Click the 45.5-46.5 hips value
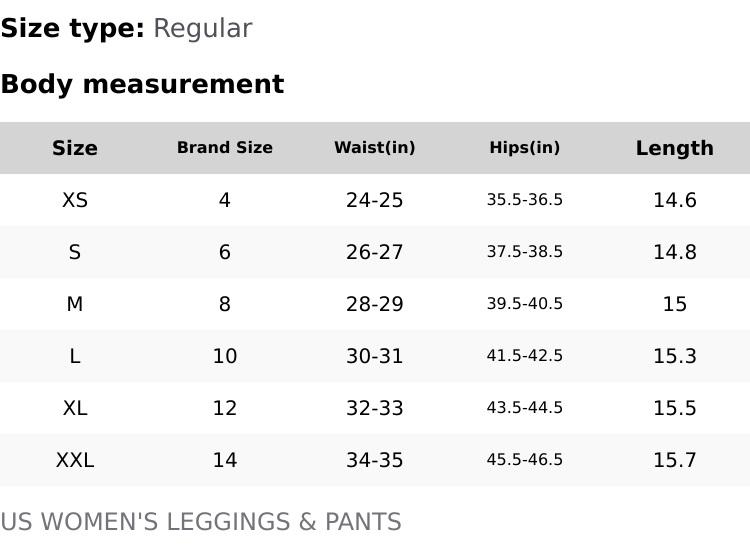This screenshot has height=558, width=750. point(525,460)
